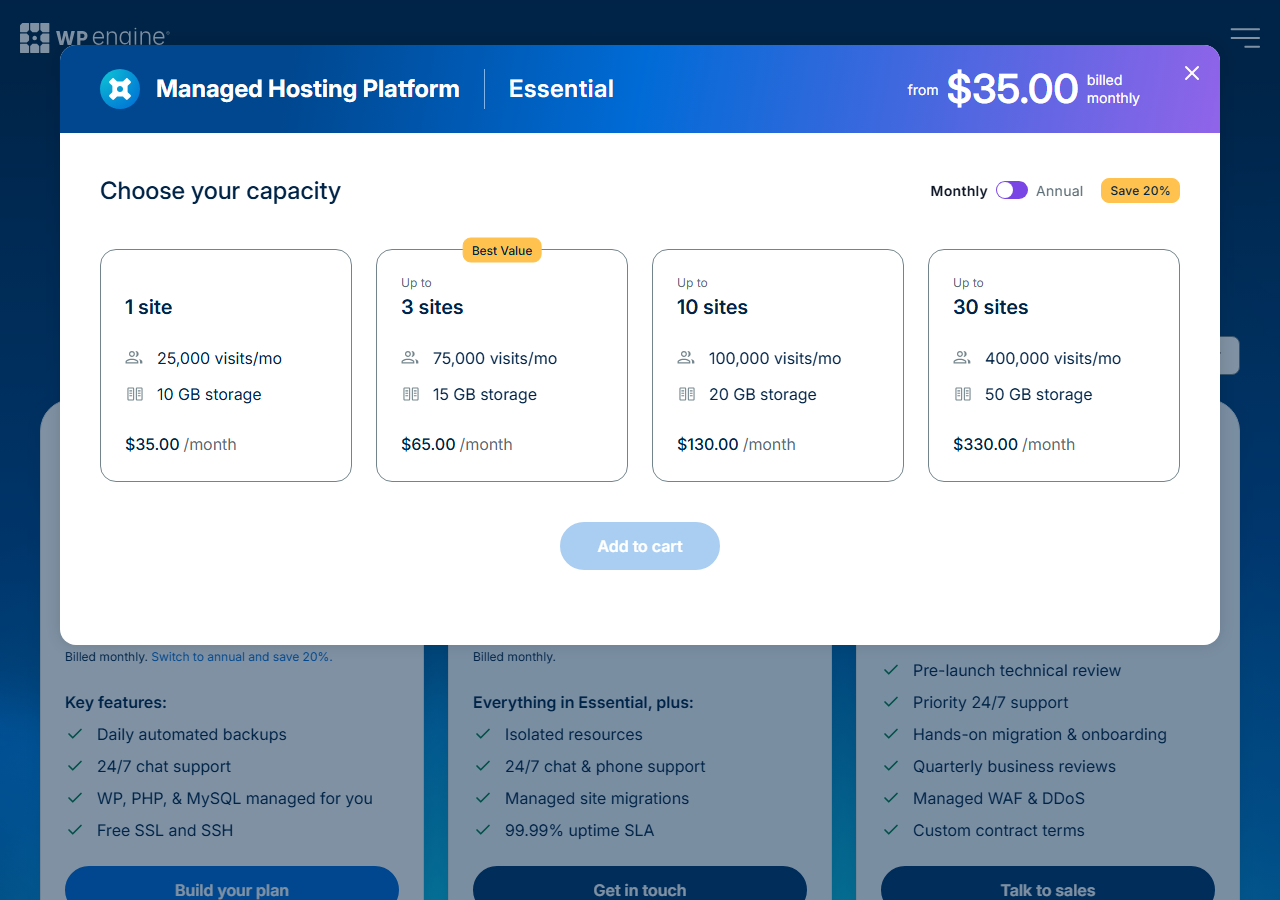The image size is (1280, 900).
Task: Click checkmark beside 99.99% uptime SLA
Action: (482, 830)
